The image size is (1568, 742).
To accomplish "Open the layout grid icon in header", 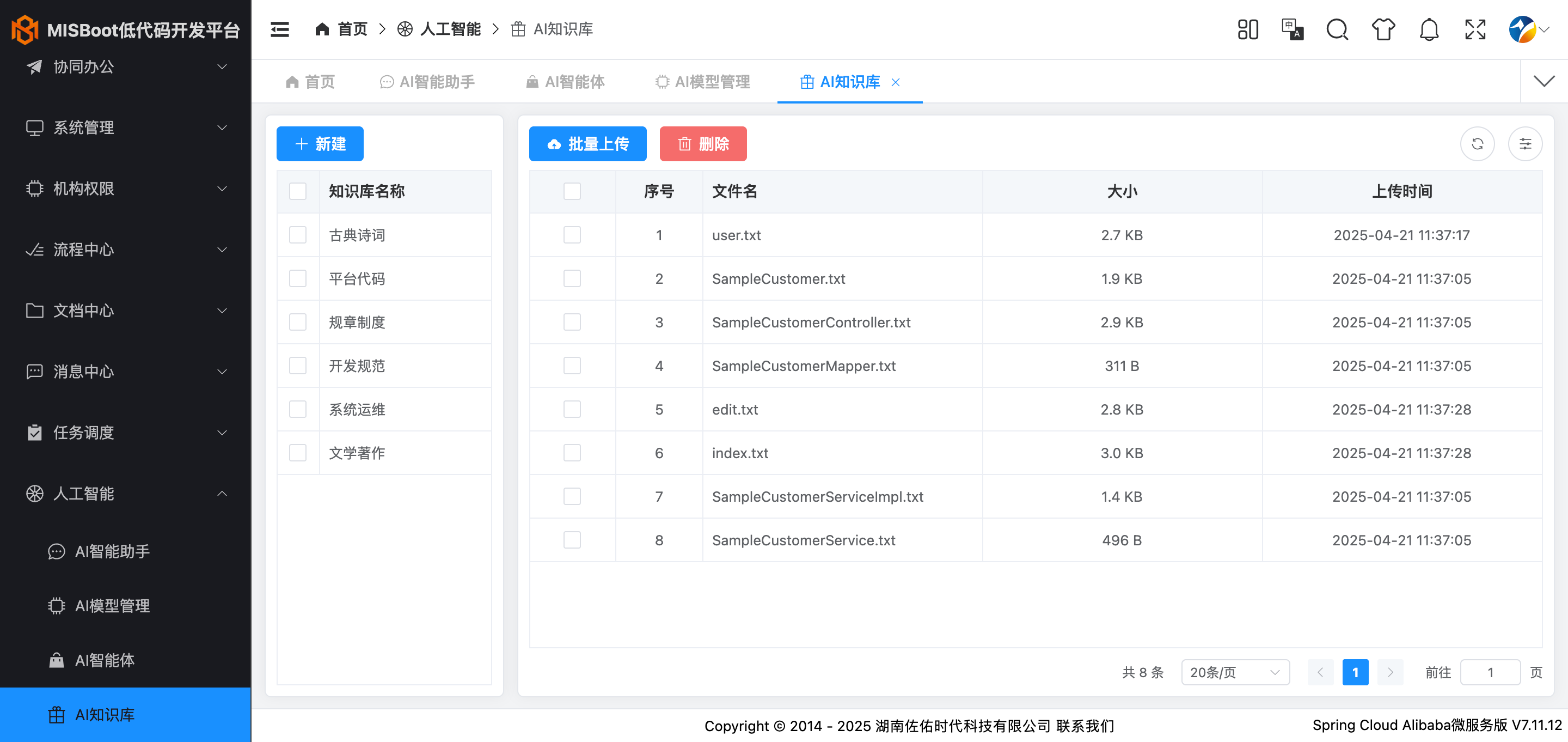I will [1248, 29].
